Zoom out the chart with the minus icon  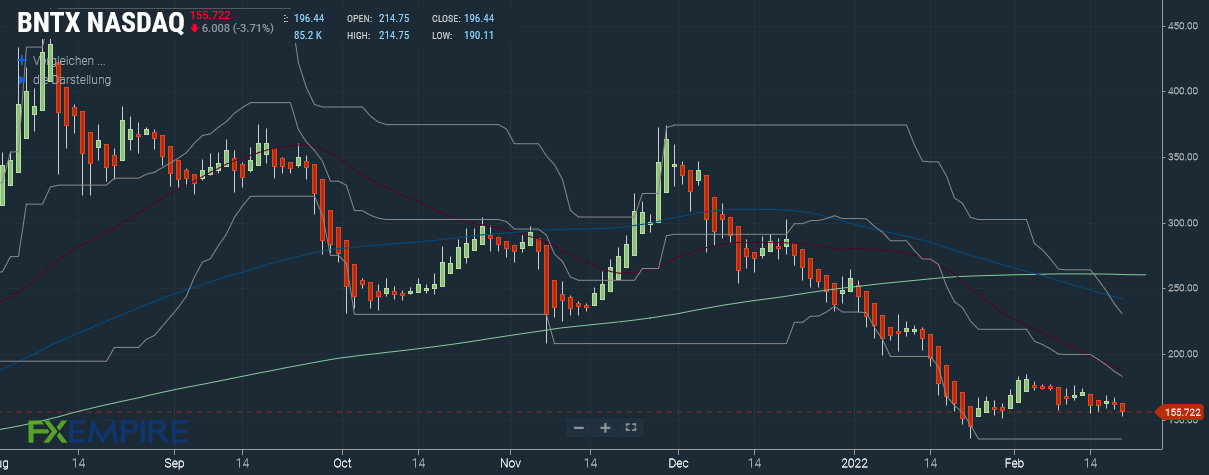tap(579, 427)
